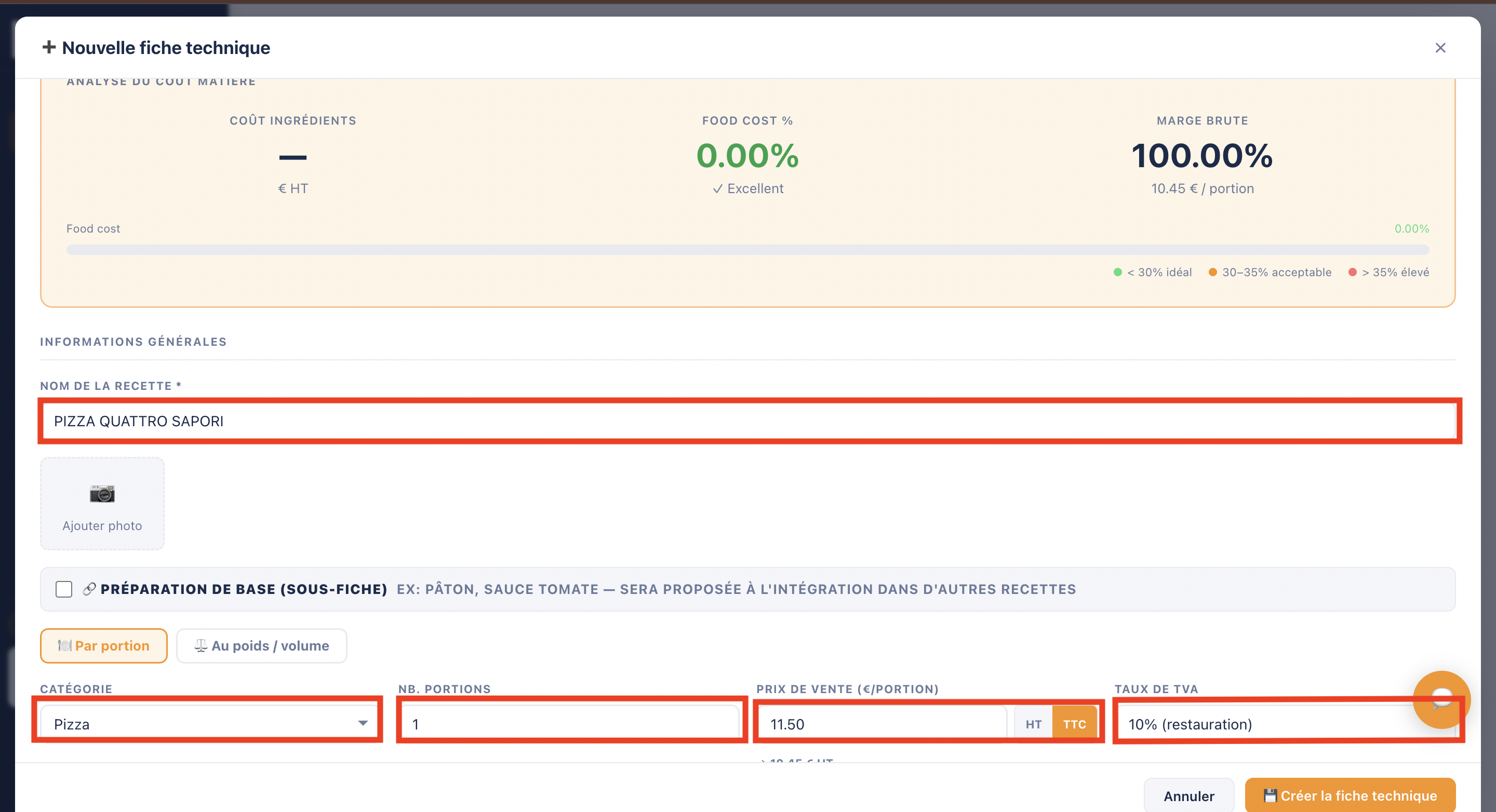Switch price mode to TTC

(1074, 724)
